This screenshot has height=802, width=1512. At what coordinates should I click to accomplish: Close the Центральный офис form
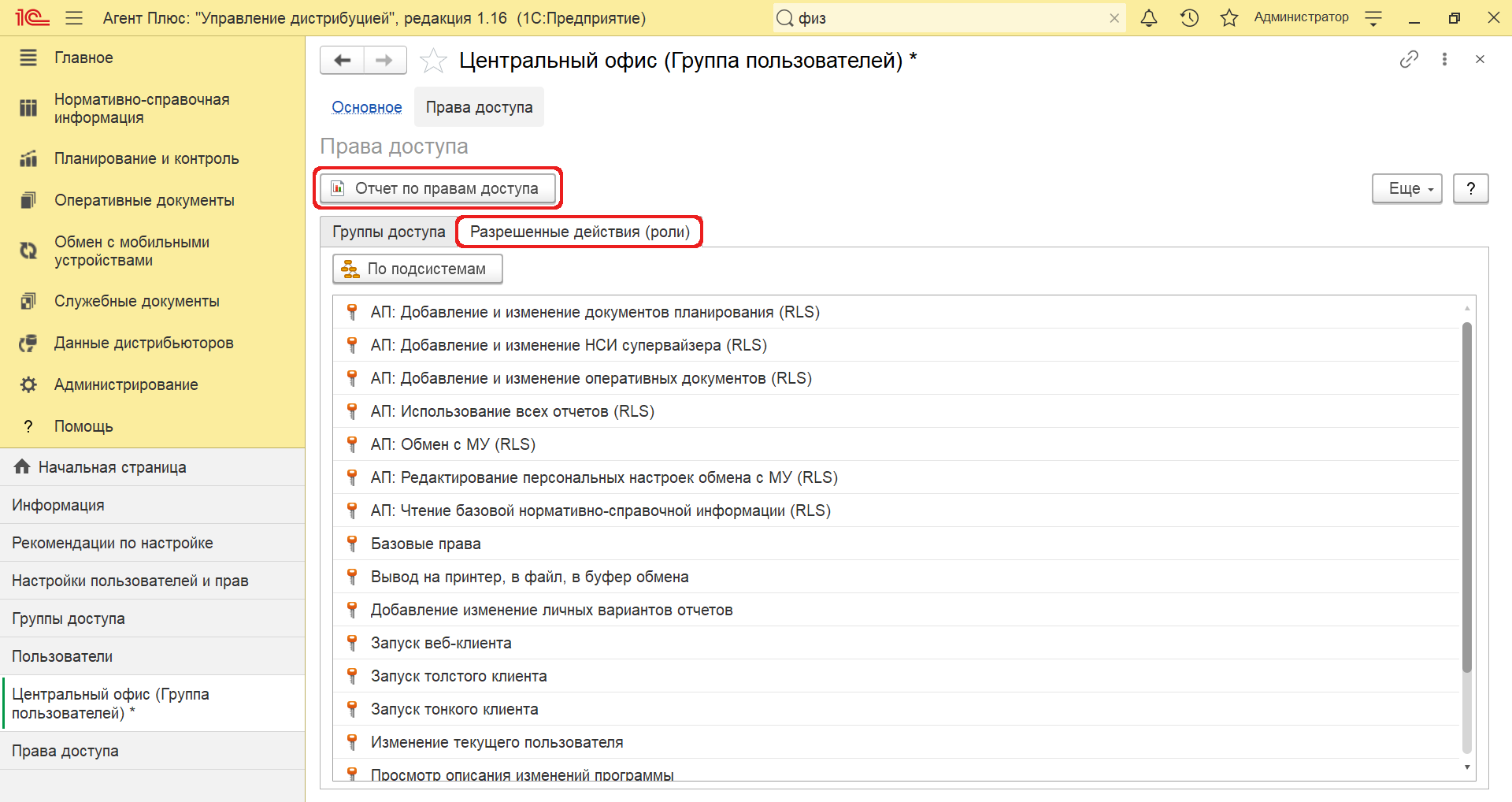[1480, 59]
